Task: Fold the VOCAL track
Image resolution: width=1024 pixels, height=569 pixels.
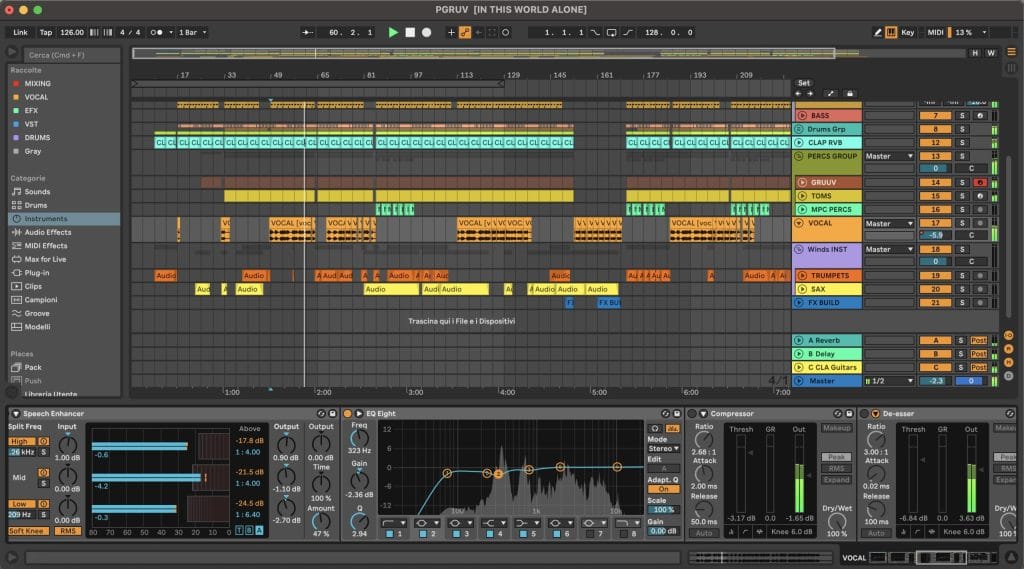Action: 799,223
